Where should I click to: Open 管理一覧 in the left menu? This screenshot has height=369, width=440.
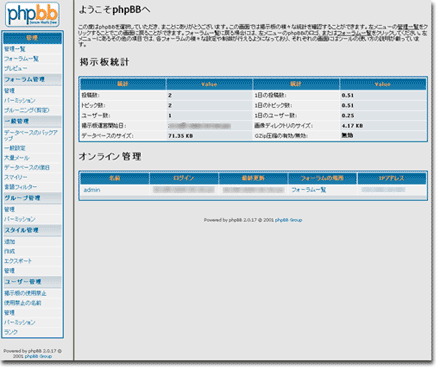pyautogui.click(x=15, y=49)
